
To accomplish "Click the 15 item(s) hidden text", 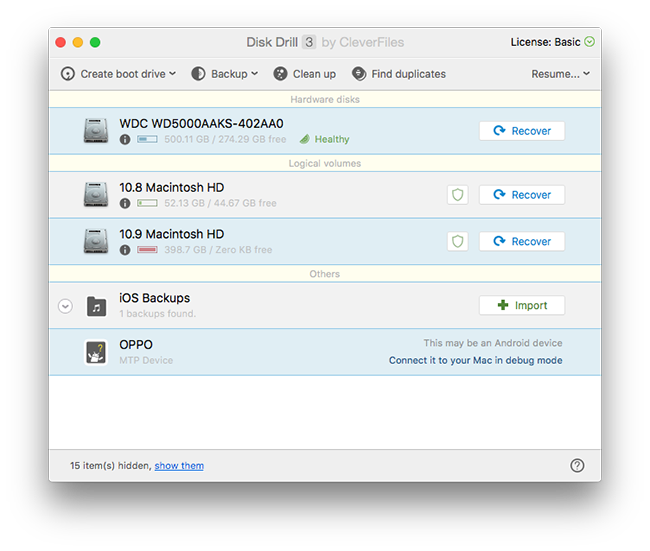I will coord(110,466).
